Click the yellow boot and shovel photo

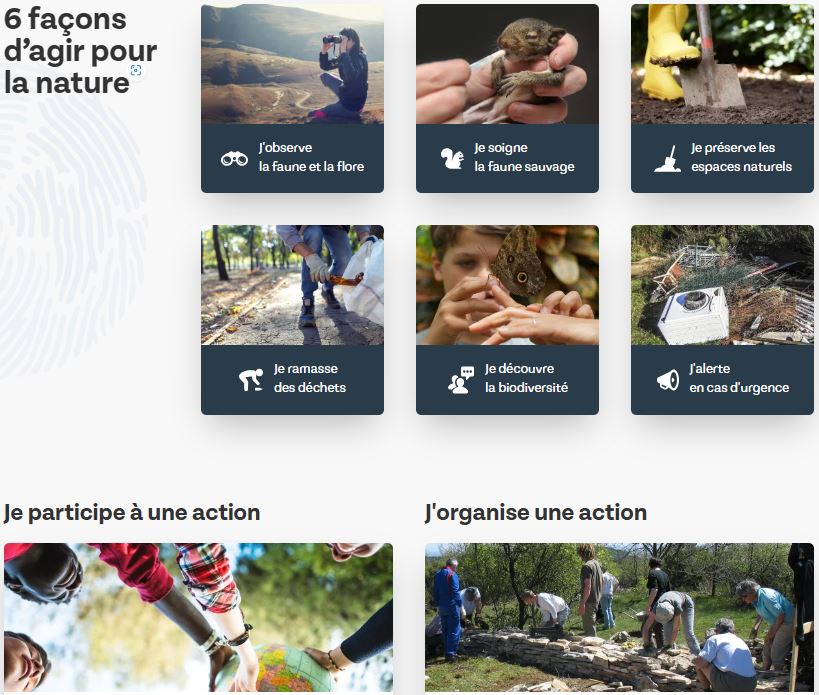click(722, 64)
